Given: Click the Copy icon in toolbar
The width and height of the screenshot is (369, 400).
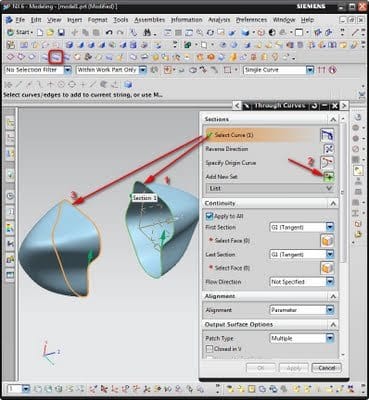Looking at the screenshot, I should pyautogui.click(x=85, y=32).
